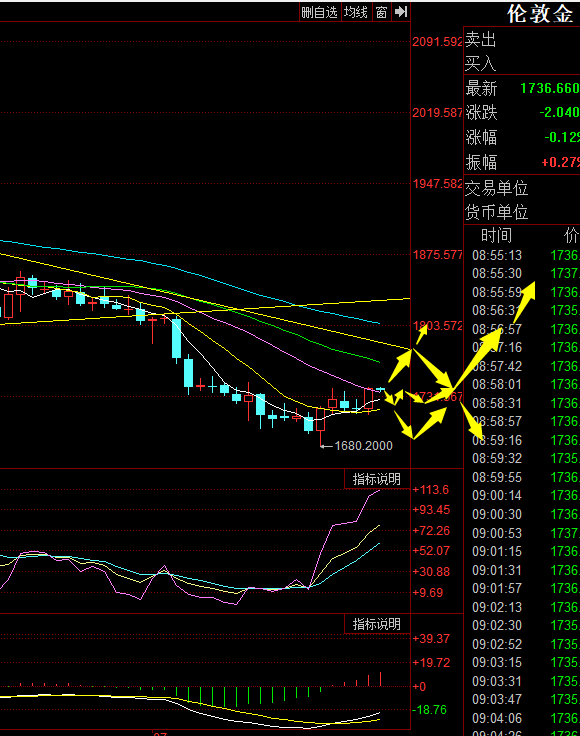580x736 pixels.
Task: Click the 卖出 sell row
Action: coord(522,39)
